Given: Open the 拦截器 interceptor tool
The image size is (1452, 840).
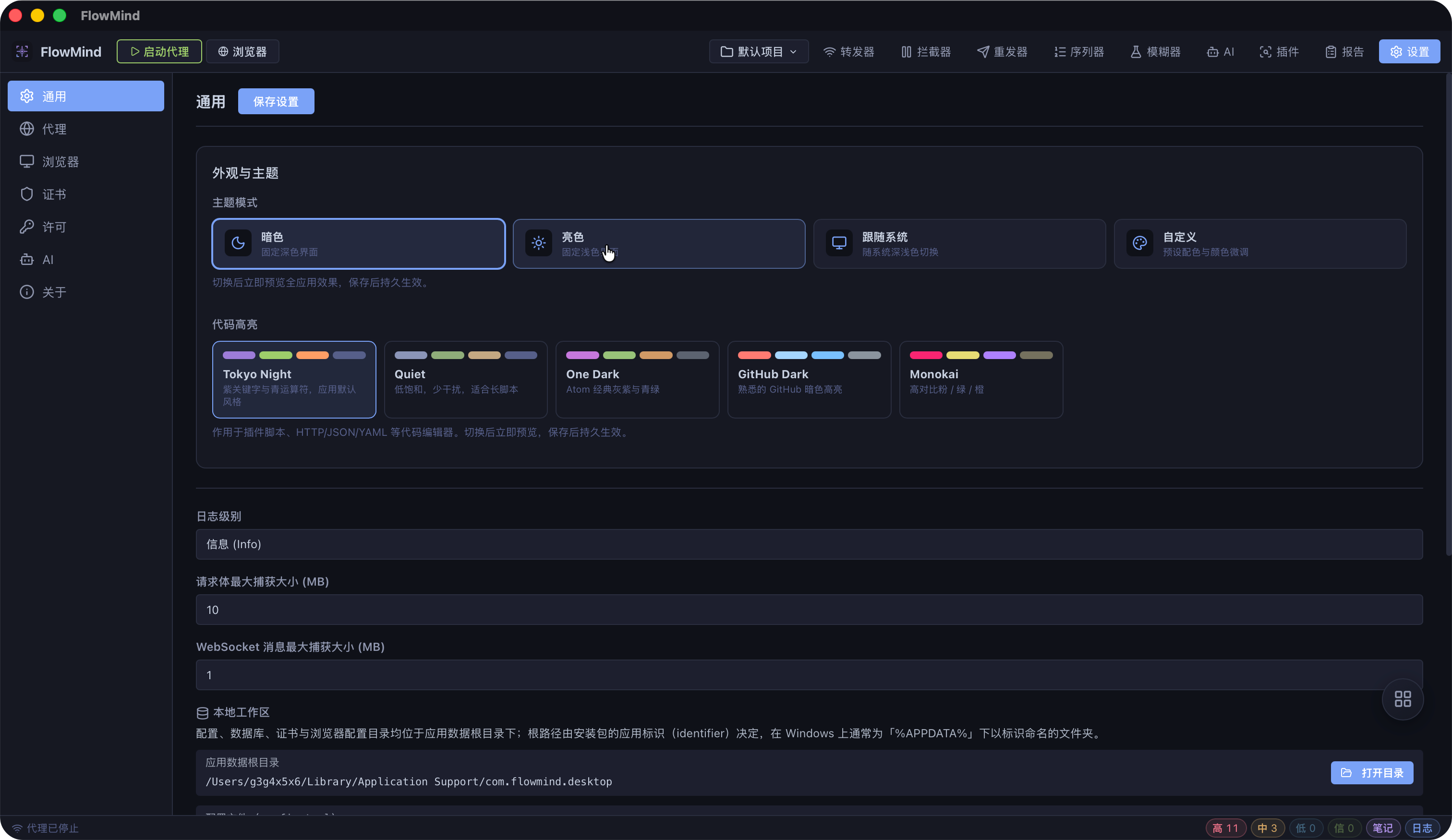Looking at the screenshot, I should (925, 52).
